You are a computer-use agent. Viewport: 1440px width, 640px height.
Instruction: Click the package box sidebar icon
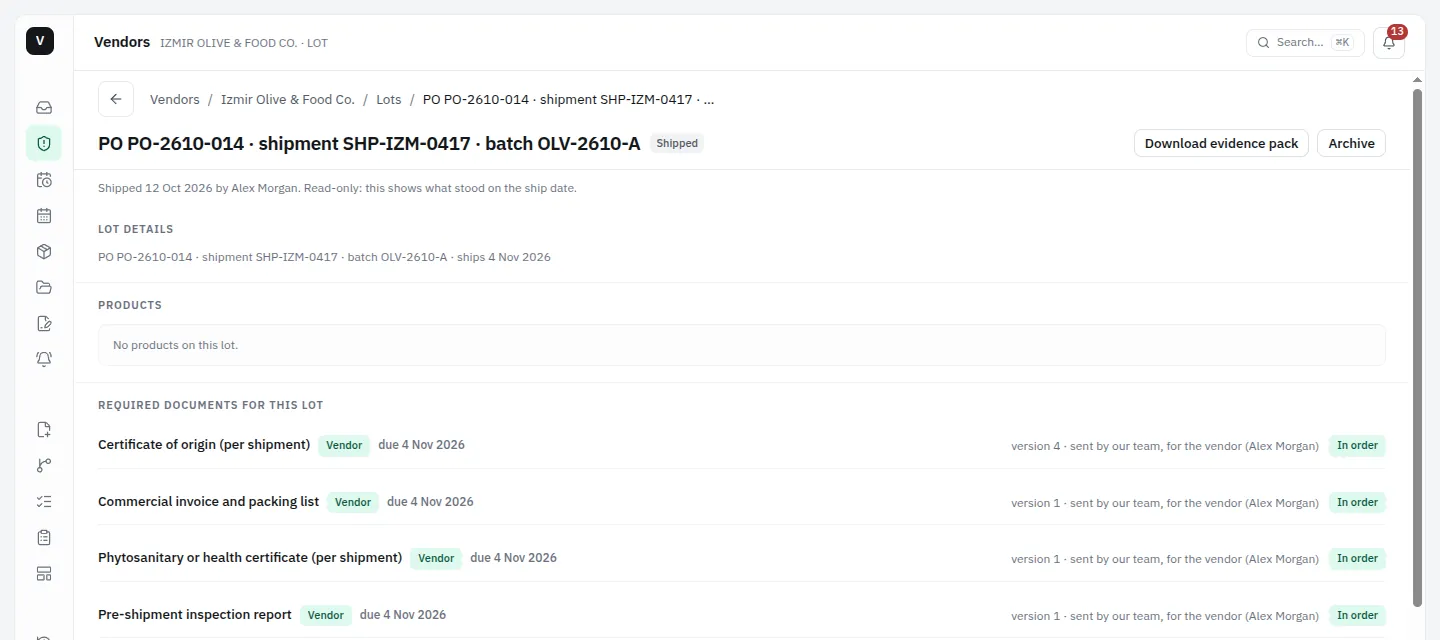coord(44,251)
